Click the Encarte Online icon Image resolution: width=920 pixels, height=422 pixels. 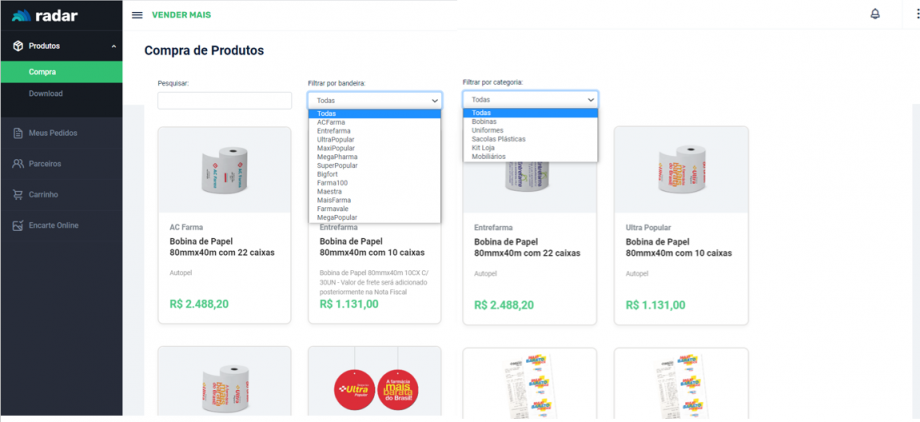click(x=18, y=225)
